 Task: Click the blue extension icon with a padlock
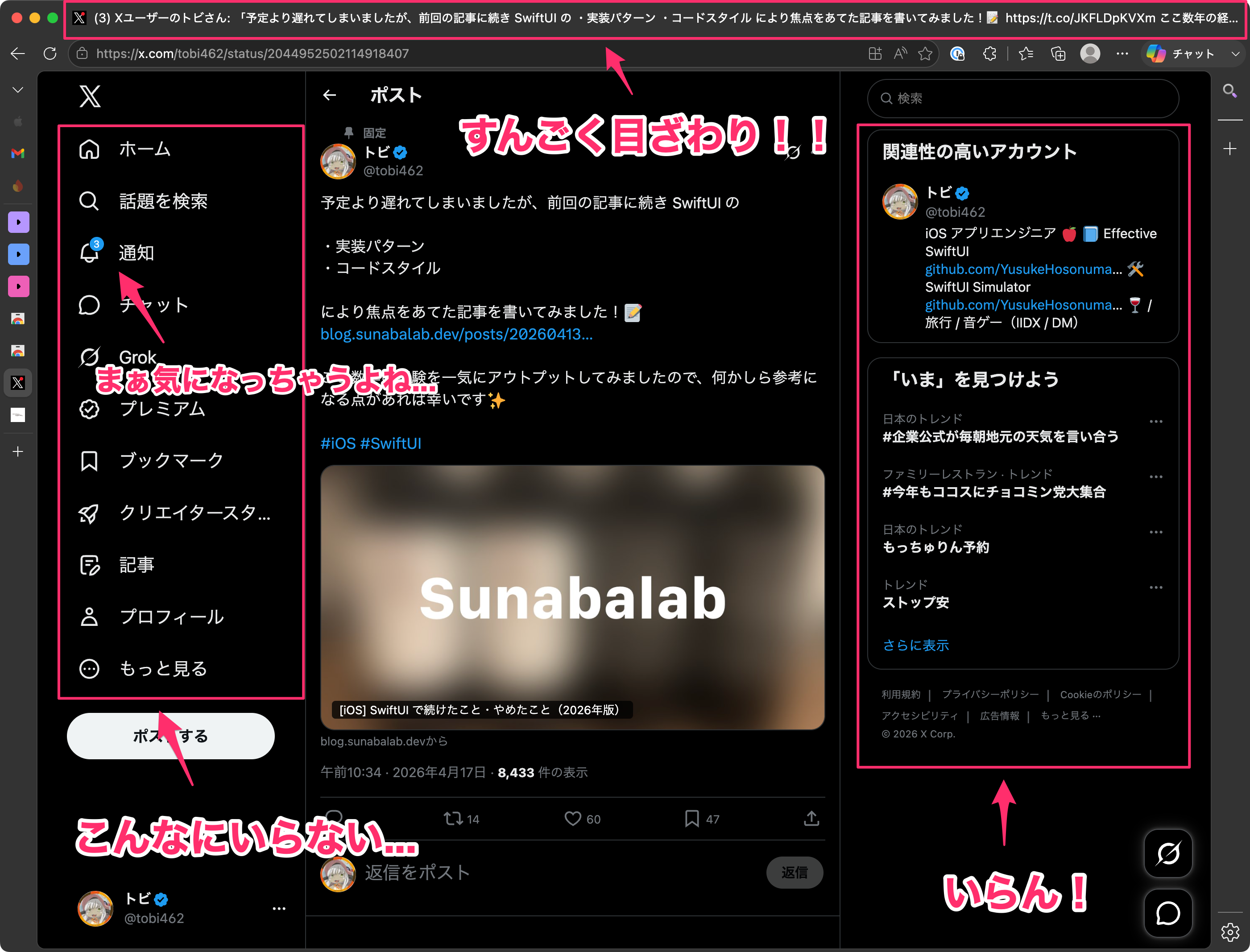pyautogui.click(x=958, y=54)
